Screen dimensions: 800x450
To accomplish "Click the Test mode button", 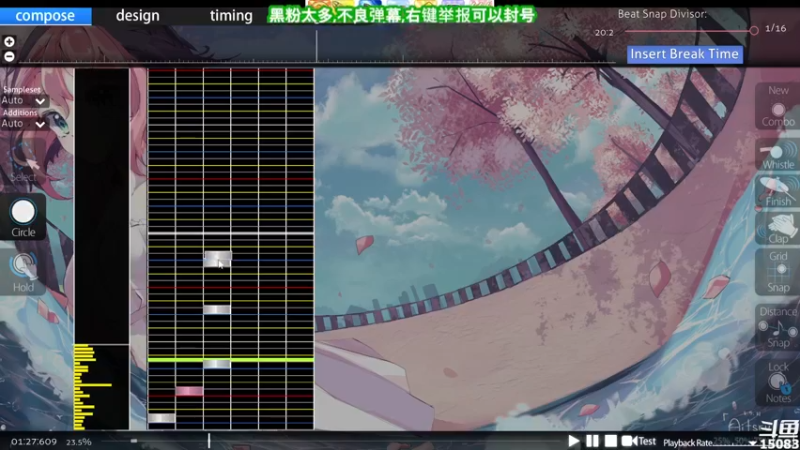I will pyautogui.click(x=639, y=441).
